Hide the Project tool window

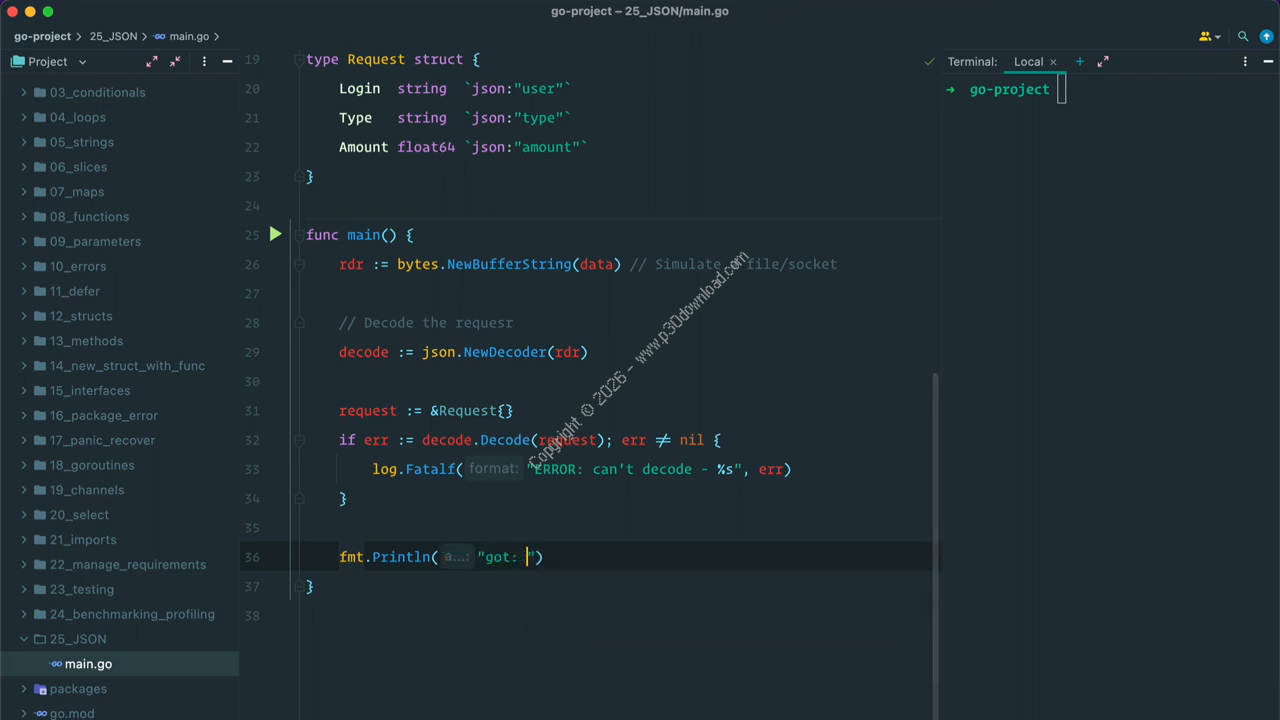coord(227,62)
